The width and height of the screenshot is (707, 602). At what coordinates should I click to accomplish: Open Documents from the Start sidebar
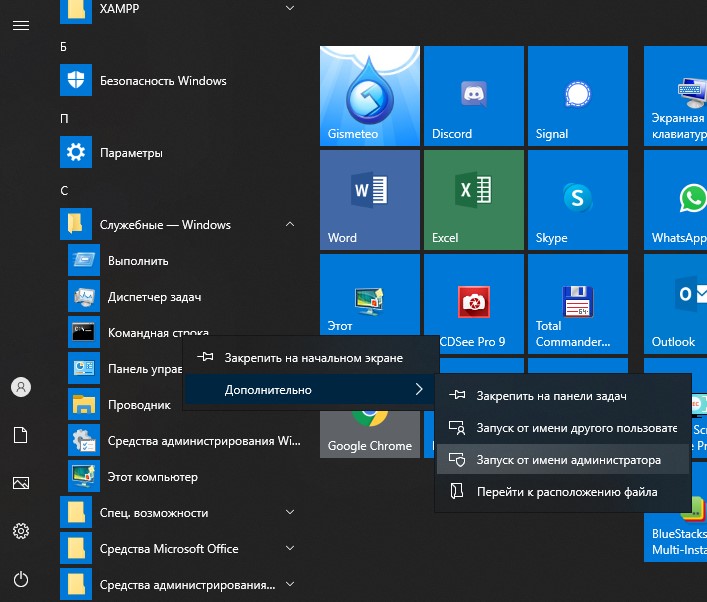[x=21, y=435]
